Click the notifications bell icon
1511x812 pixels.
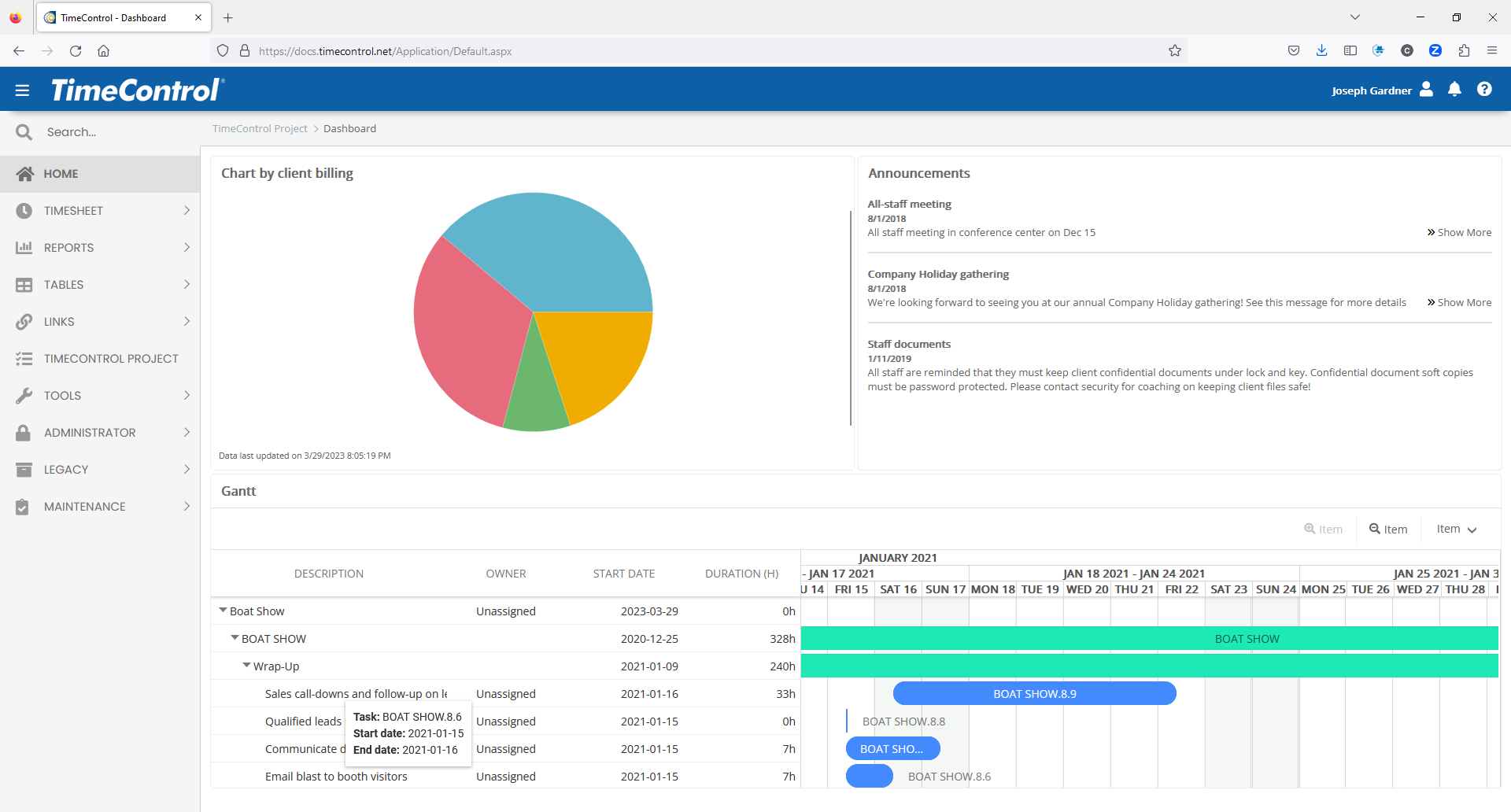click(x=1454, y=90)
